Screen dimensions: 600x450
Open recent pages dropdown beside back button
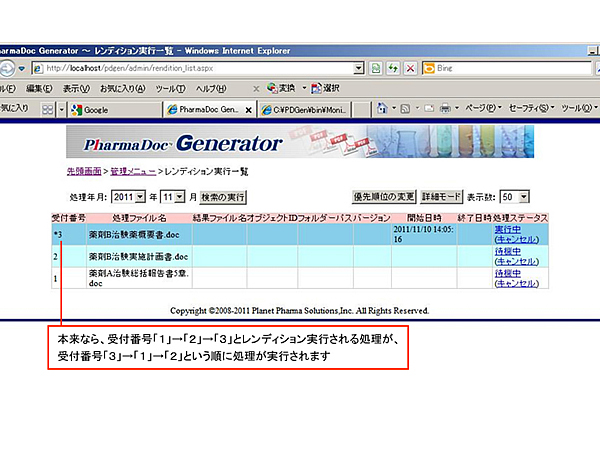[22, 68]
